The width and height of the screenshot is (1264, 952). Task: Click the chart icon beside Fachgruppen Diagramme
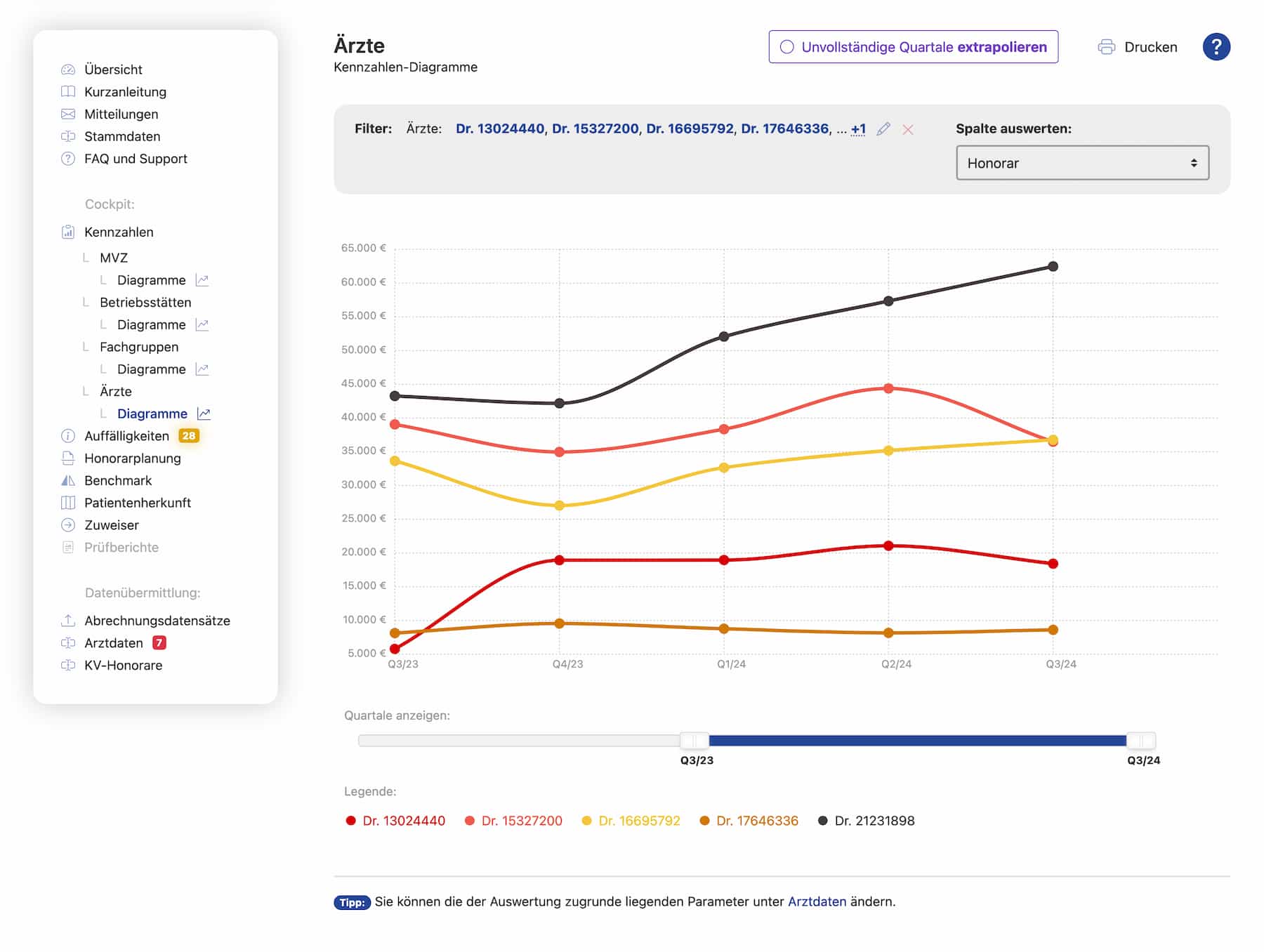pos(202,369)
